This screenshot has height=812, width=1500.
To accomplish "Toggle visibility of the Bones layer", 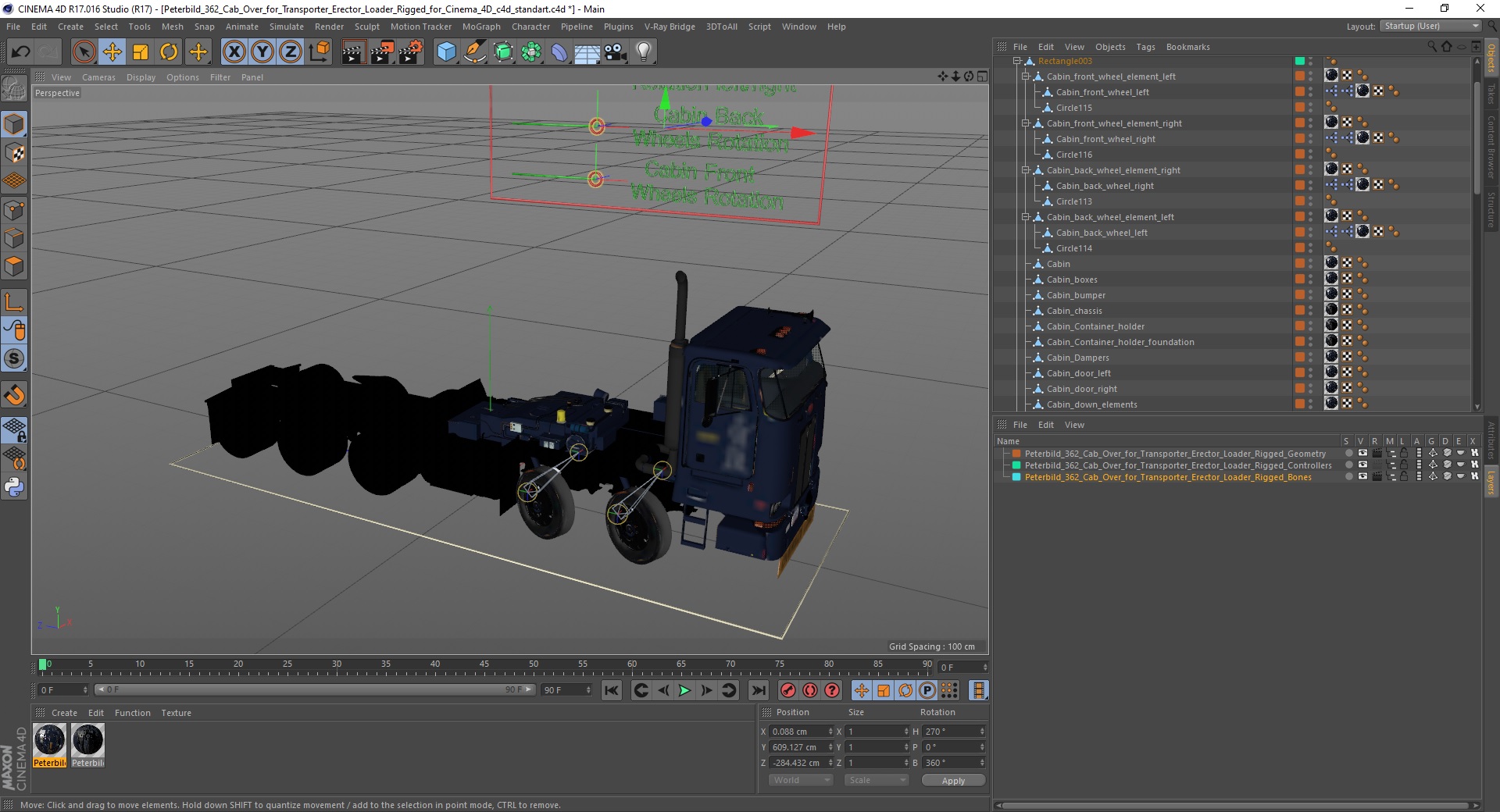I will point(1362,477).
